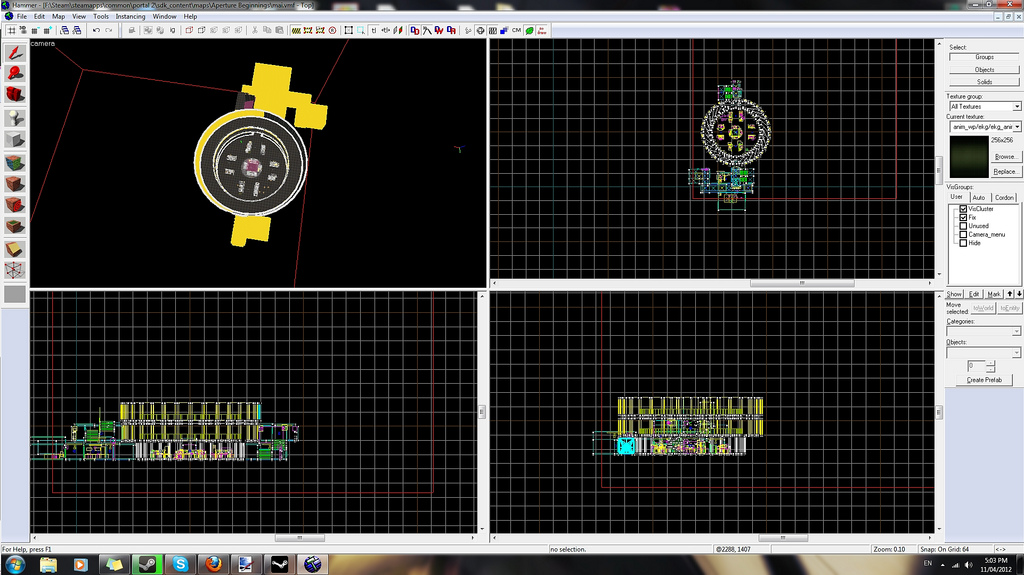Click bottom-left viewport horizontal scrollbar thumb

299,538
